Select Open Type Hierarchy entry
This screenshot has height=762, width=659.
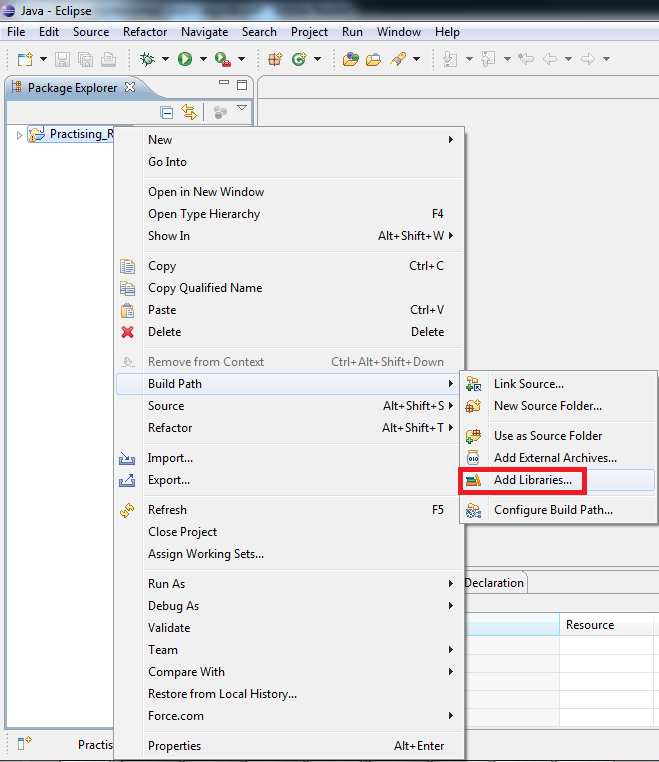(x=288, y=214)
